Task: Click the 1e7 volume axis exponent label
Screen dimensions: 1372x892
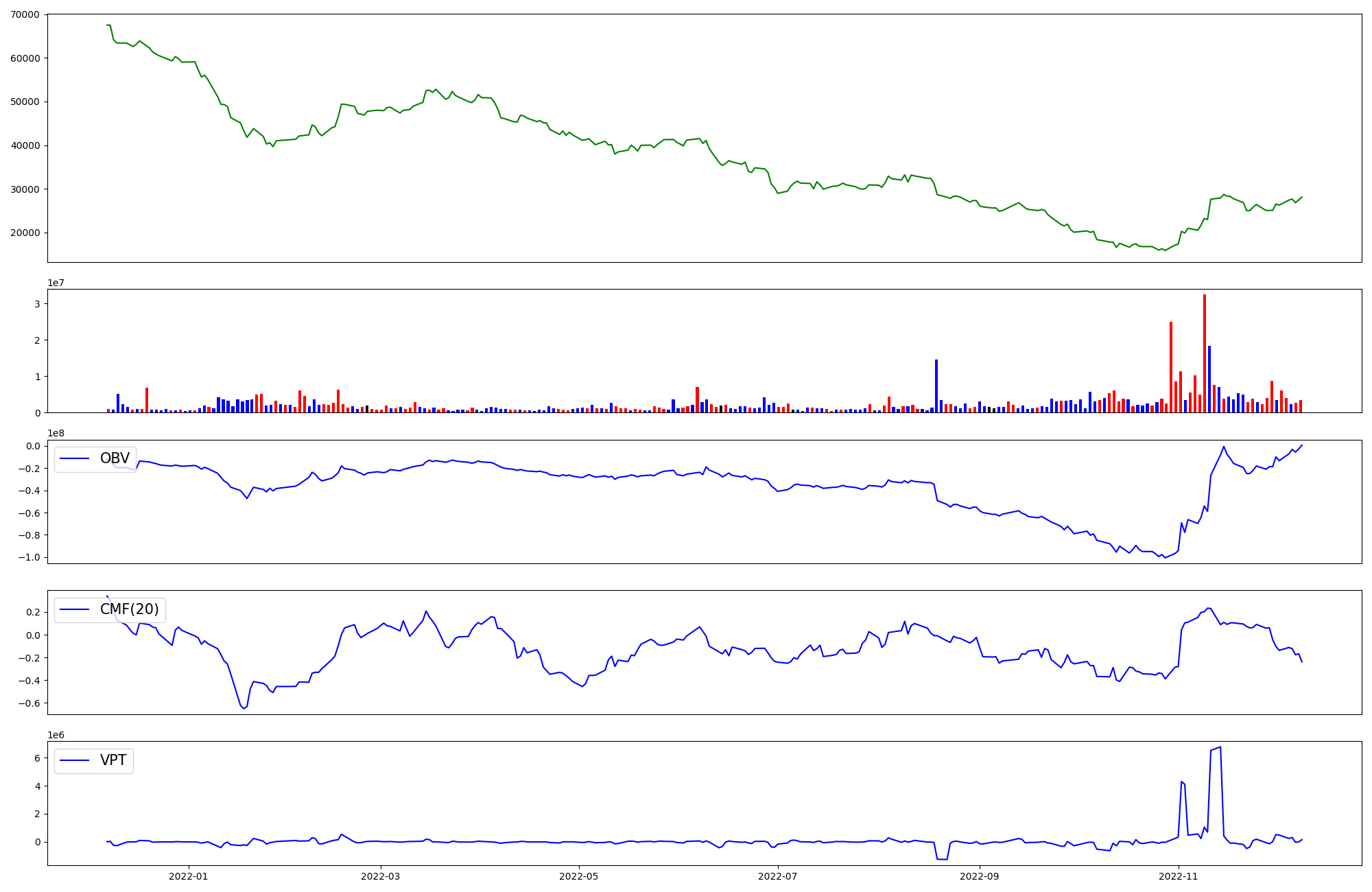Action: click(x=56, y=283)
